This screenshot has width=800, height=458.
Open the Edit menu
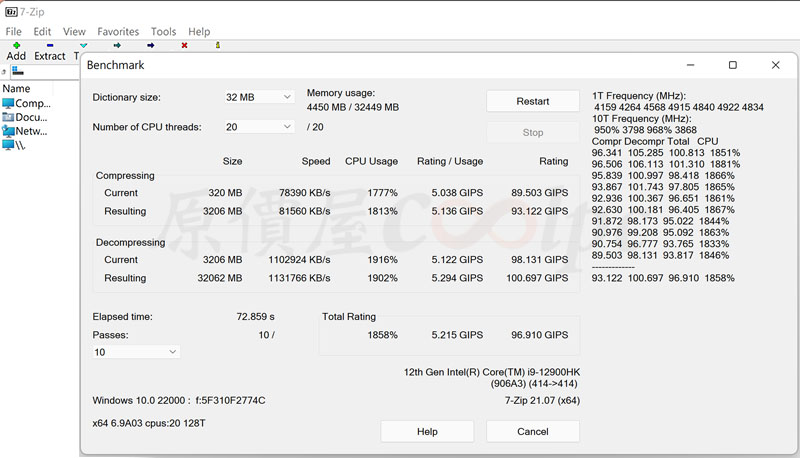[42, 32]
